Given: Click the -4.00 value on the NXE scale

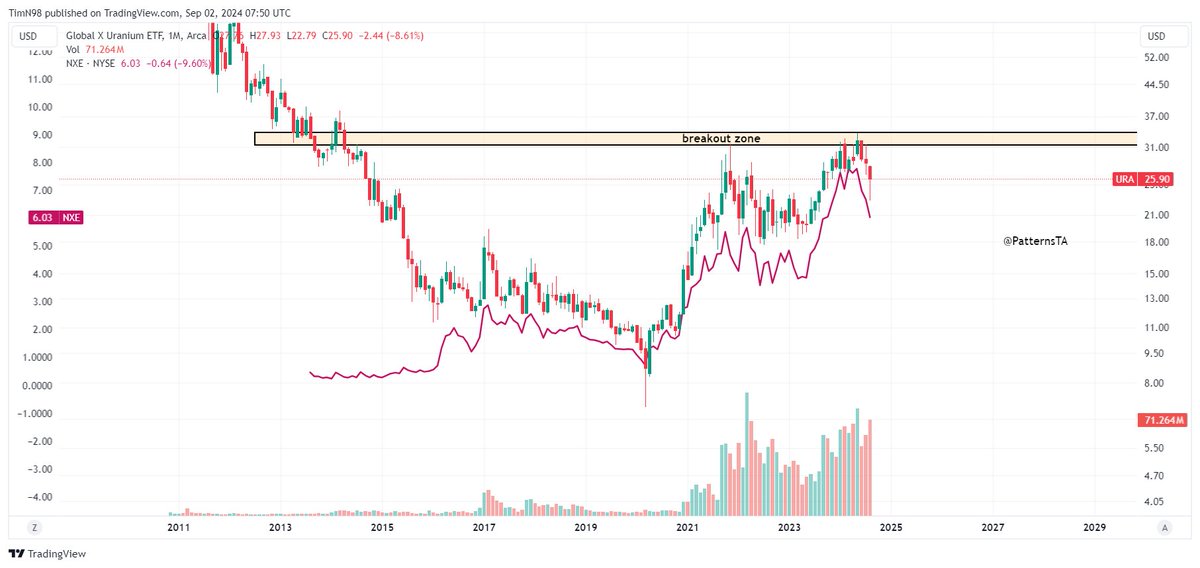Looking at the screenshot, I should 39,497.
